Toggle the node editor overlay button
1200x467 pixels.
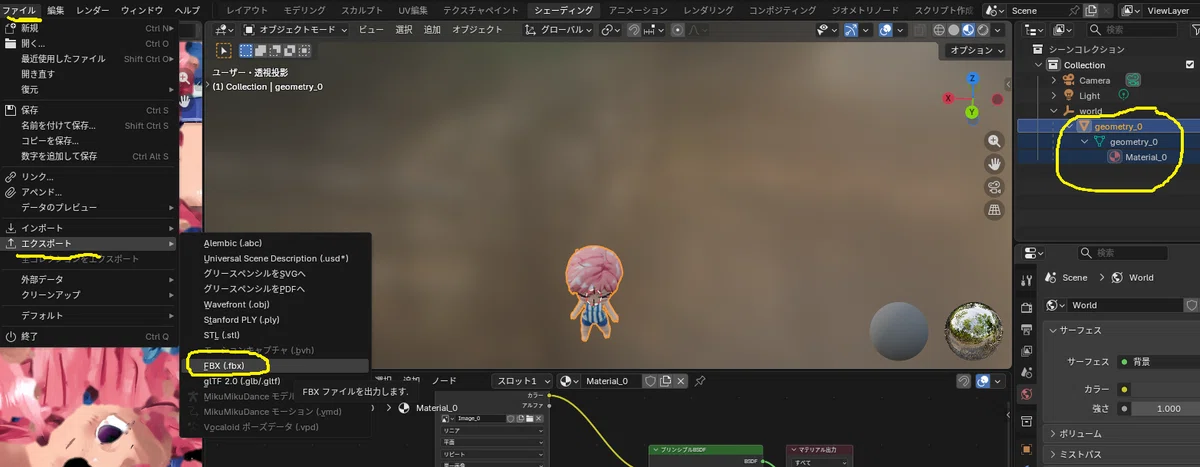[983, 381]
